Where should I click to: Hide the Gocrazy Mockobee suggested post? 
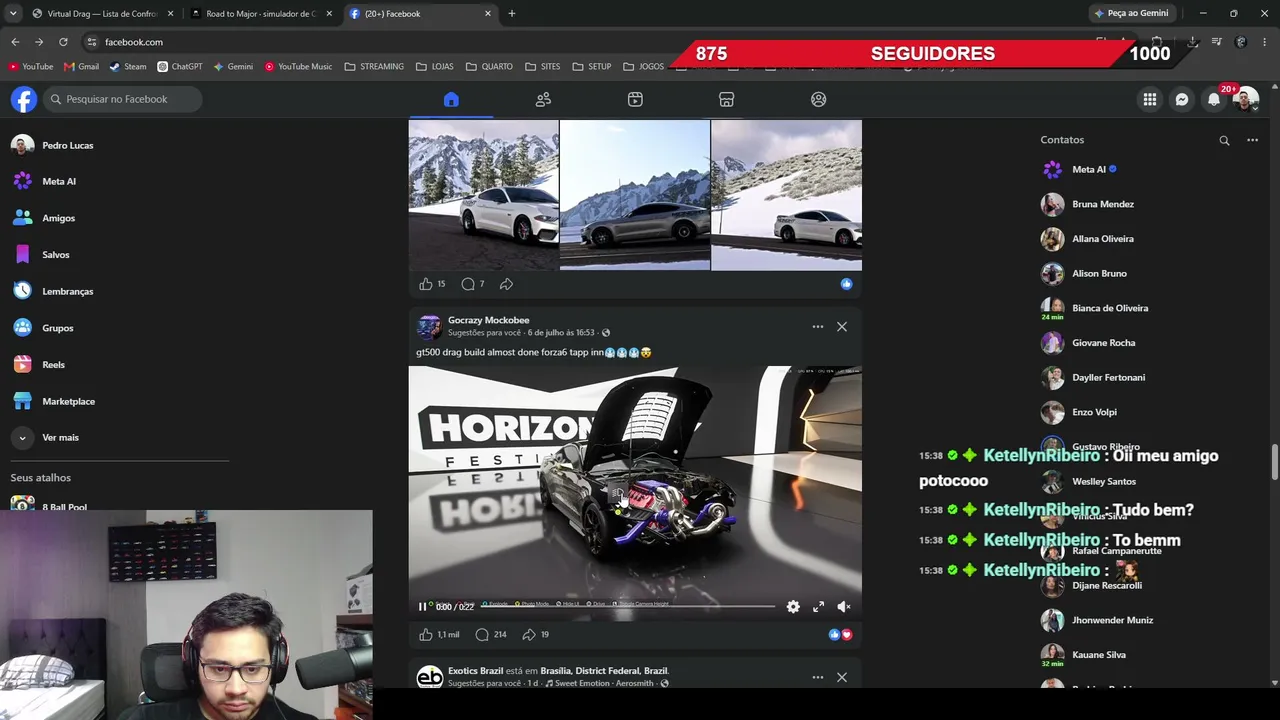[842, 327]
